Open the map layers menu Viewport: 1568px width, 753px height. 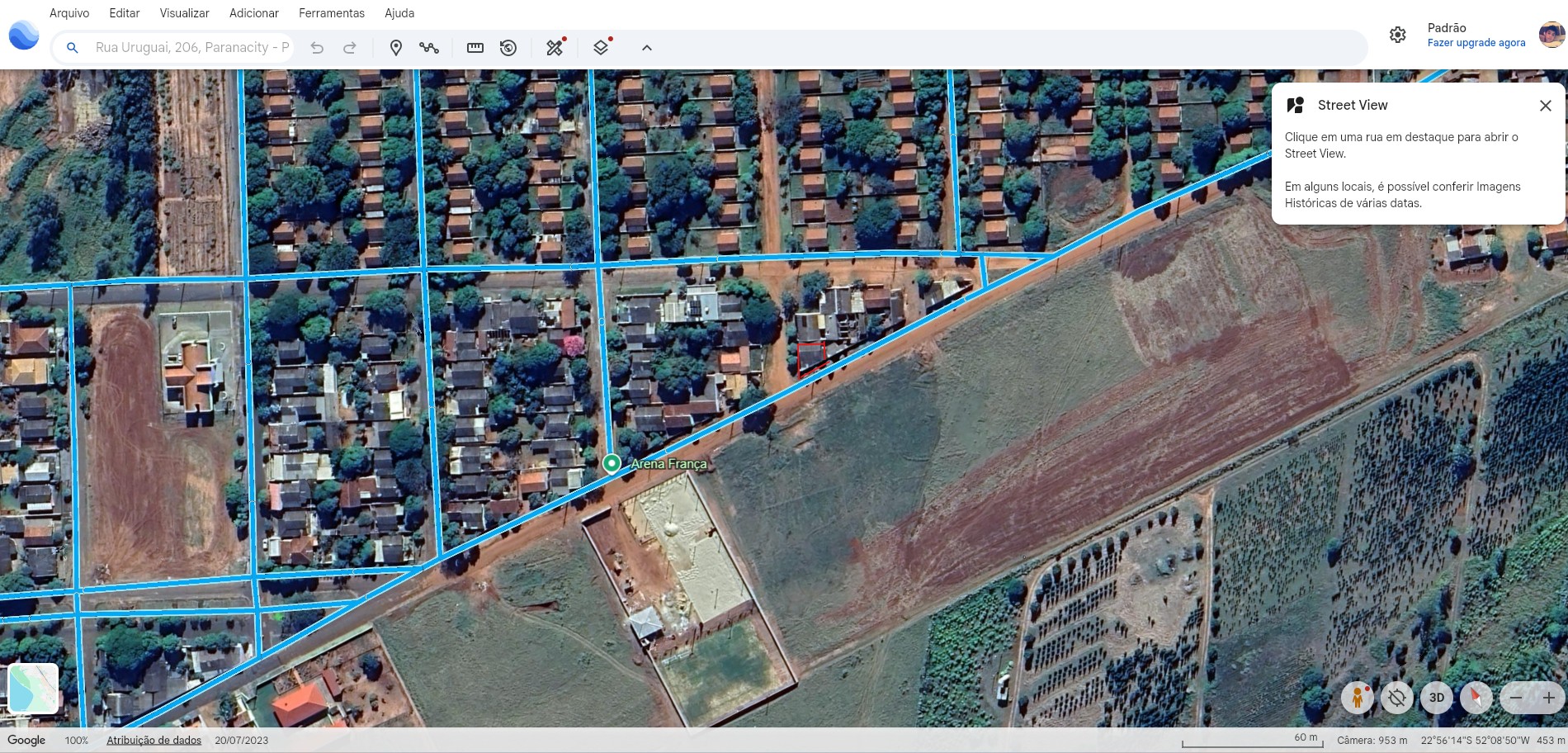(601, 48)
